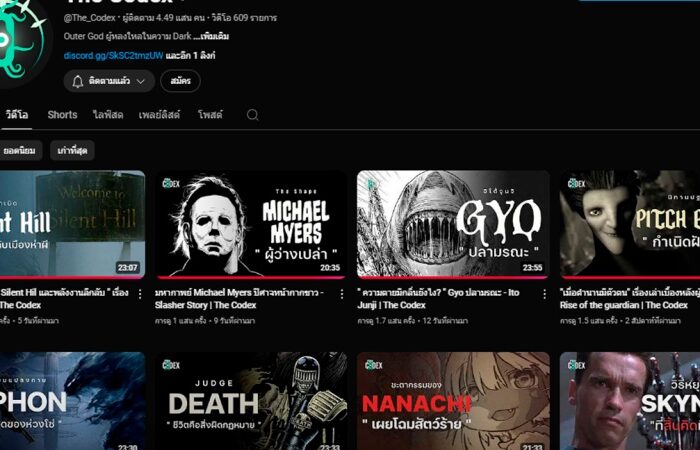This screenshot has width=700, height=450.
Task: Click the Codex logo on Nanachi thumbnail
Action: click(373, 365)
